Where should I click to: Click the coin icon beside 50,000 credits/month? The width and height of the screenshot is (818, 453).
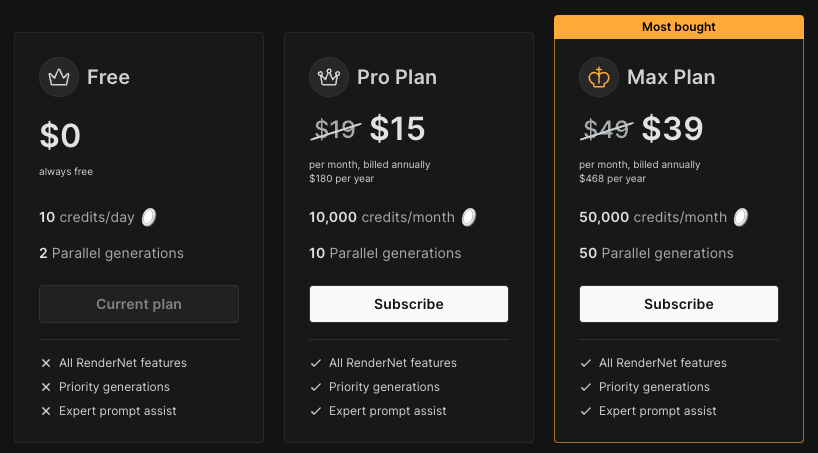point(741,217)
